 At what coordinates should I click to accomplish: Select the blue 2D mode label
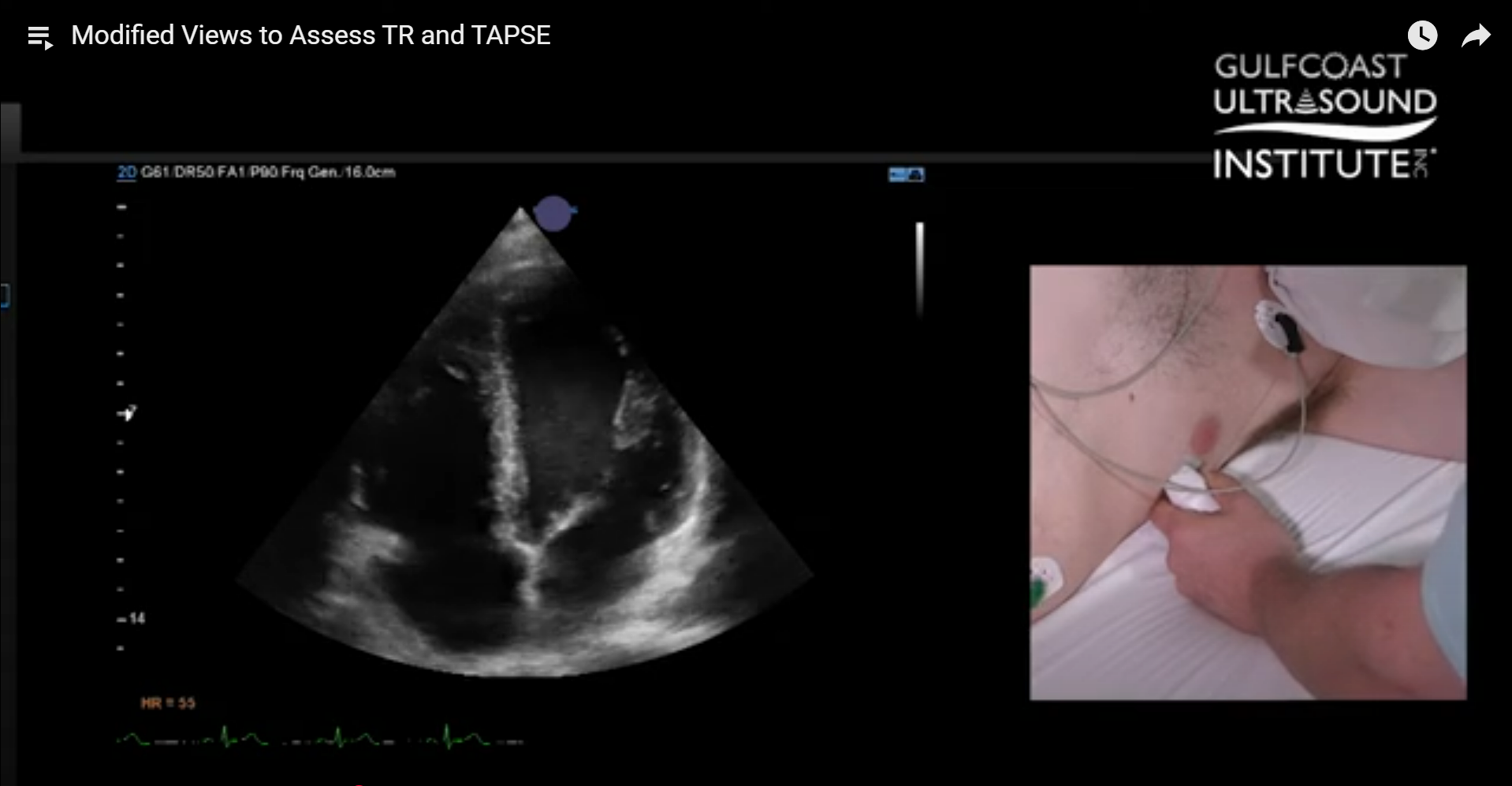tap(126, 172)
